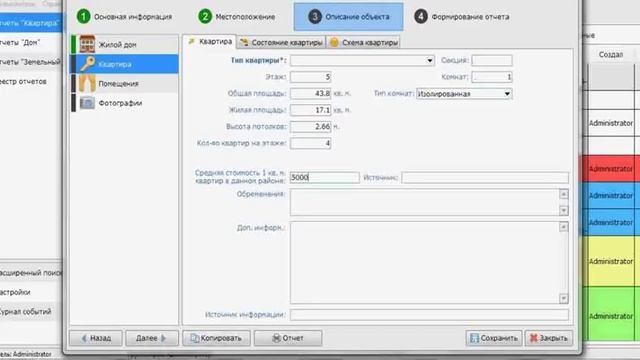This screenshot has height=360, width=640.
Task: Open Отчеты "Дом" in background sidebar
Action: tap(31, 42)
